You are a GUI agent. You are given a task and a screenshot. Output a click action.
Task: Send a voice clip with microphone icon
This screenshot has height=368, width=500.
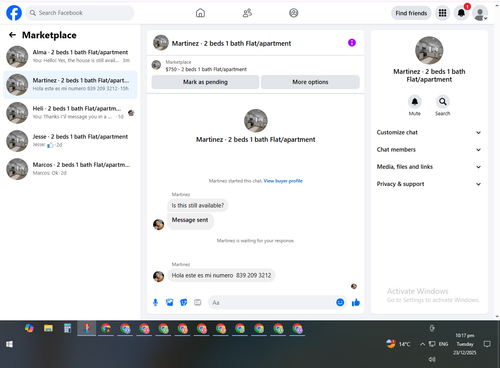155,302
